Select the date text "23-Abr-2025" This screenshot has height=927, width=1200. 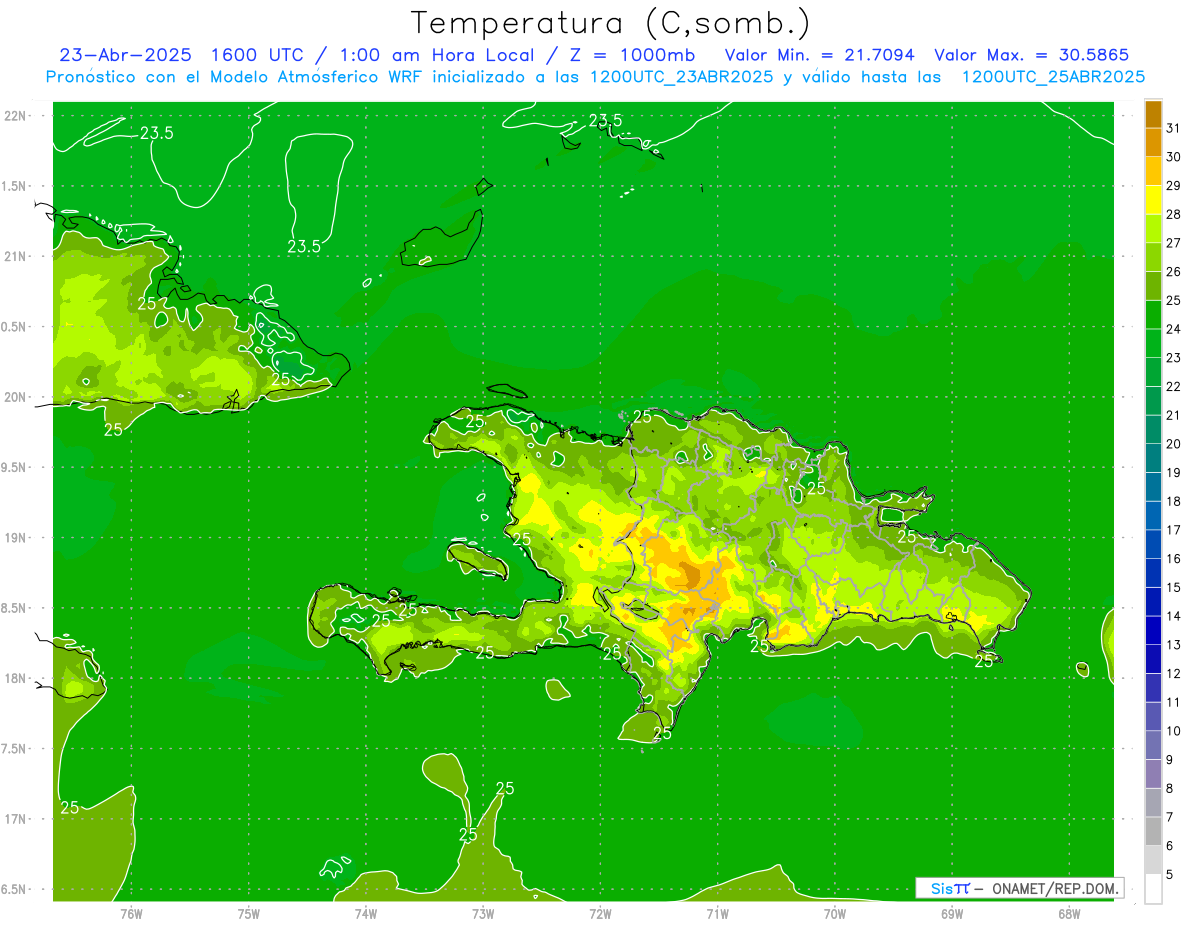coord(126,55)
